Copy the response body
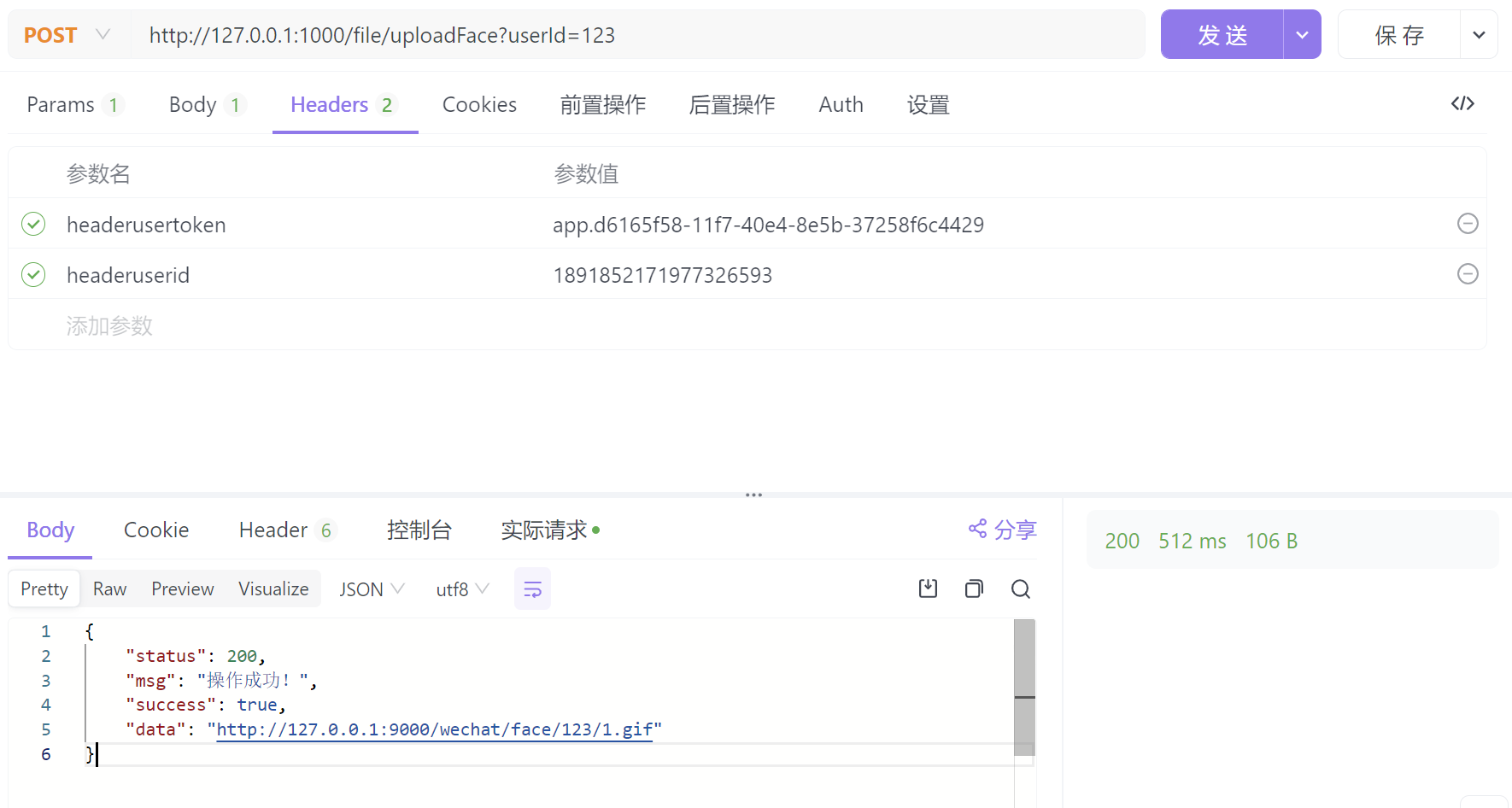The width and height of the screenshot is (1512, 808). (974, 588)
